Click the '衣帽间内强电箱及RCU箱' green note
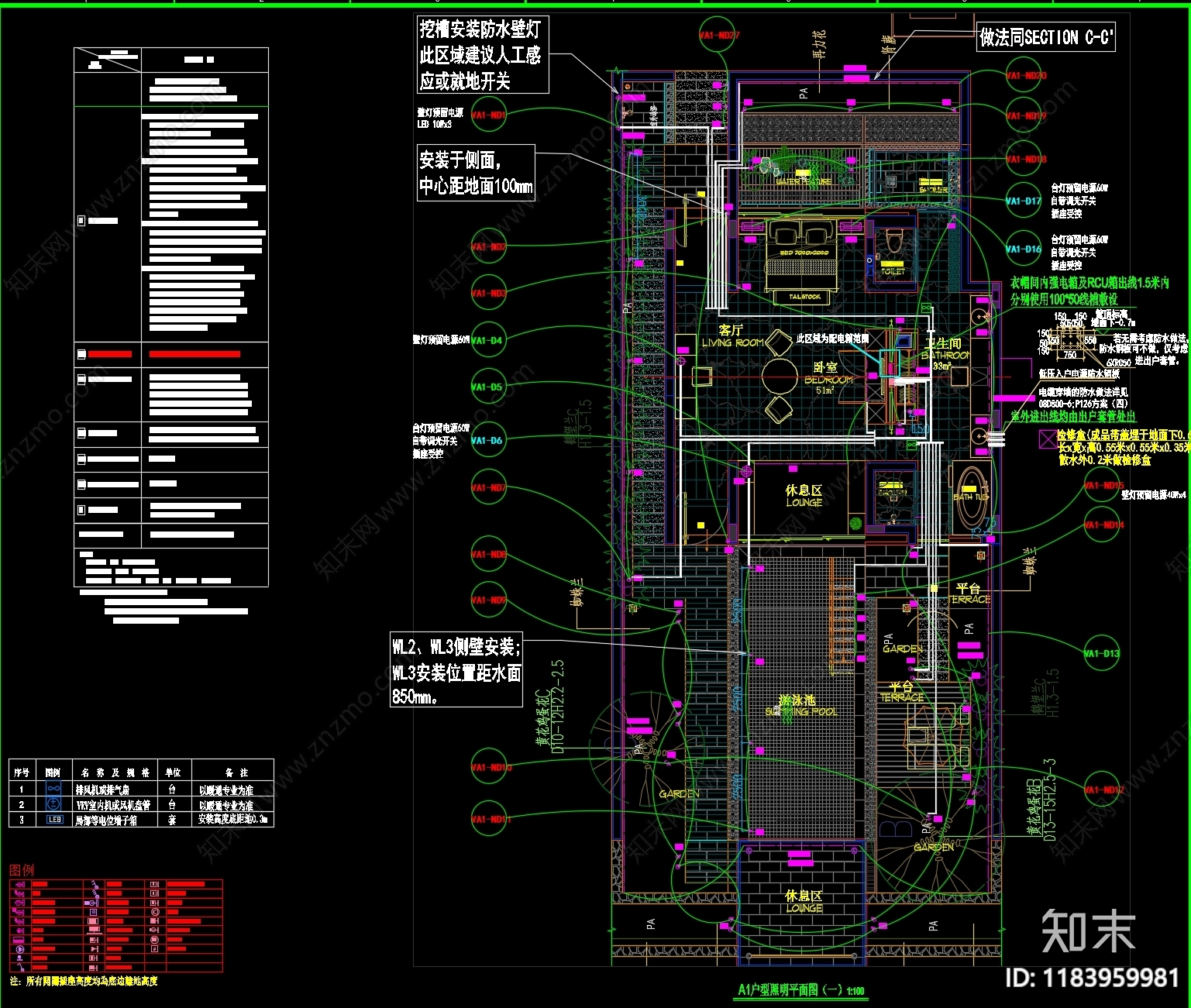Image resolution: width=1191 pixels, height=1008 pixels. click(1089, 291)
